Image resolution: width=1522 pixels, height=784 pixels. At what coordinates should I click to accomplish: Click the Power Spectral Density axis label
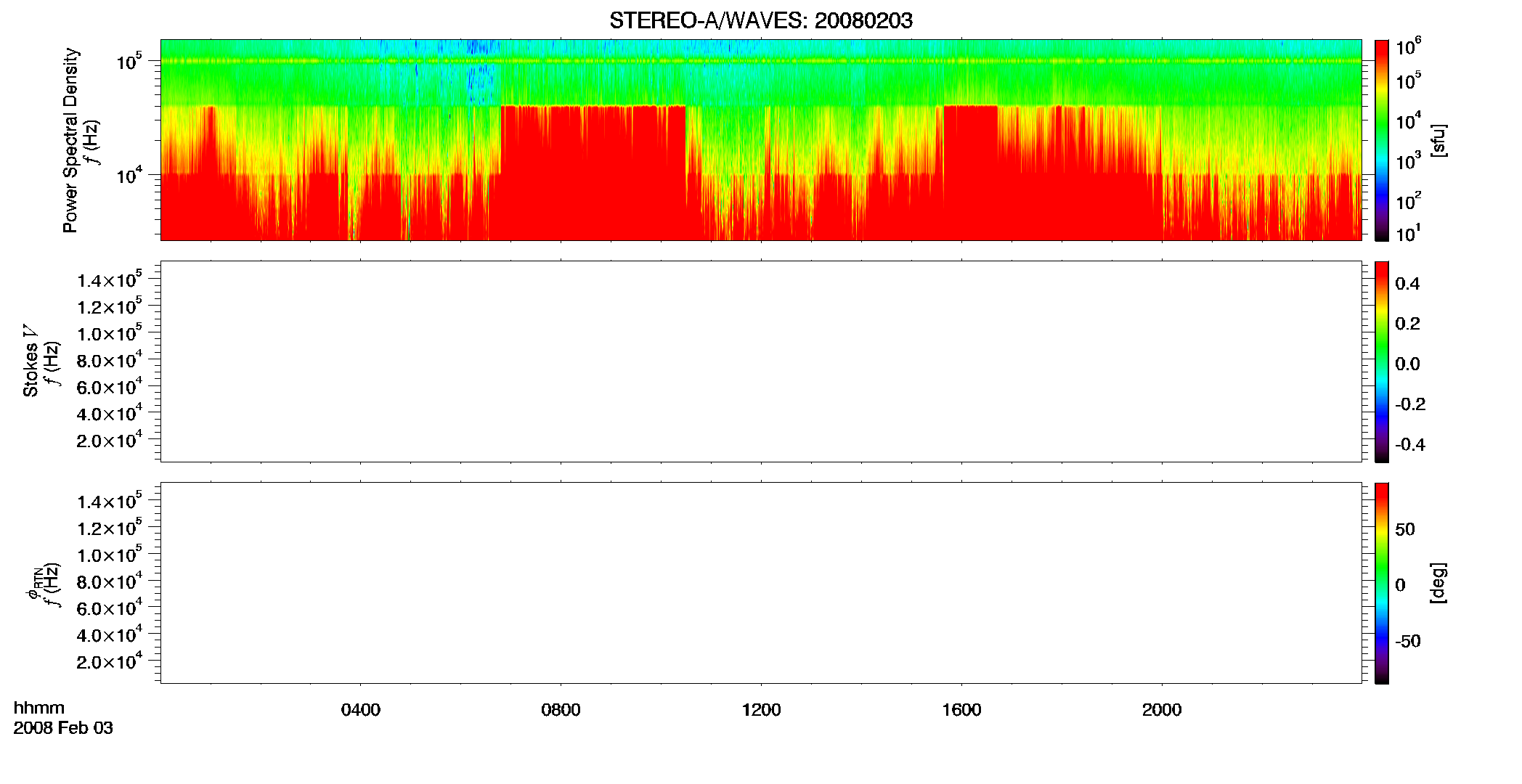click(70, 140)
